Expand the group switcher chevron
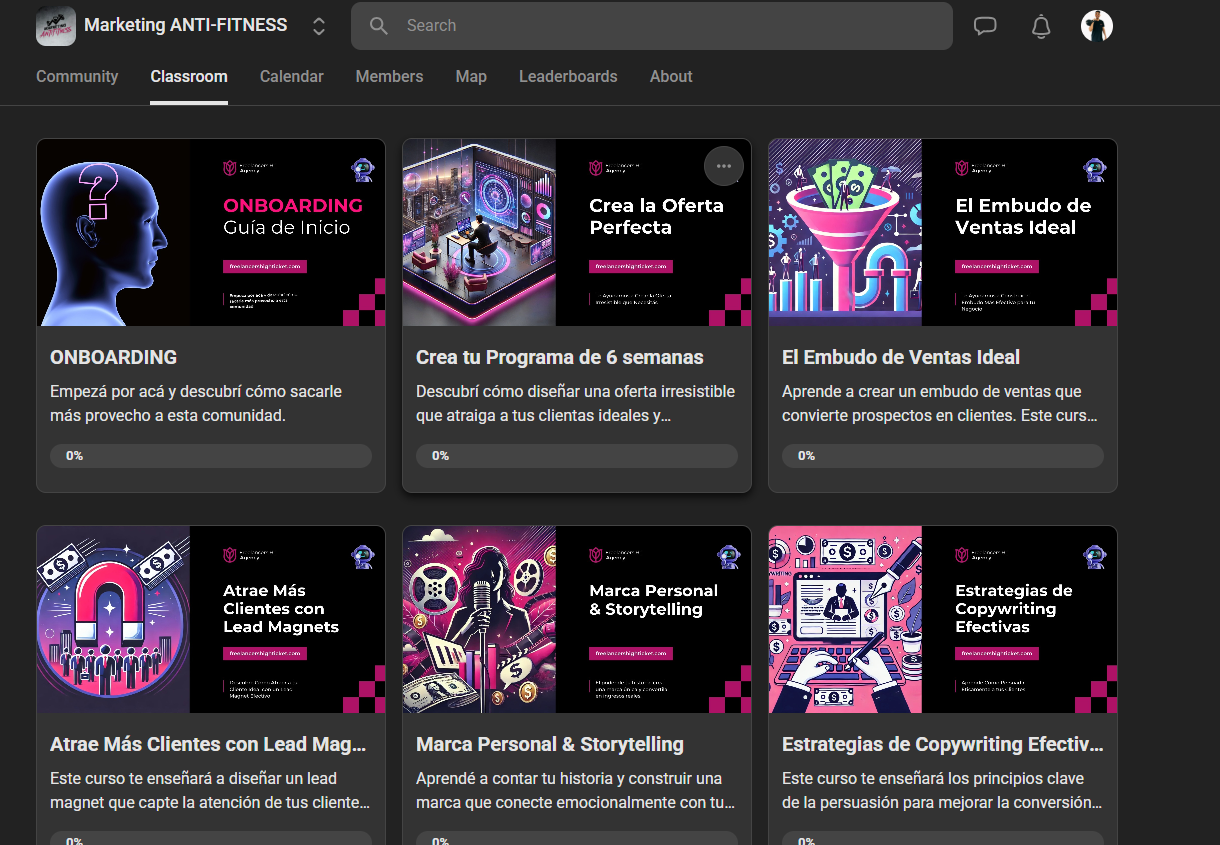The width and height of the screenshot is (1220, 845). (319, 26)
